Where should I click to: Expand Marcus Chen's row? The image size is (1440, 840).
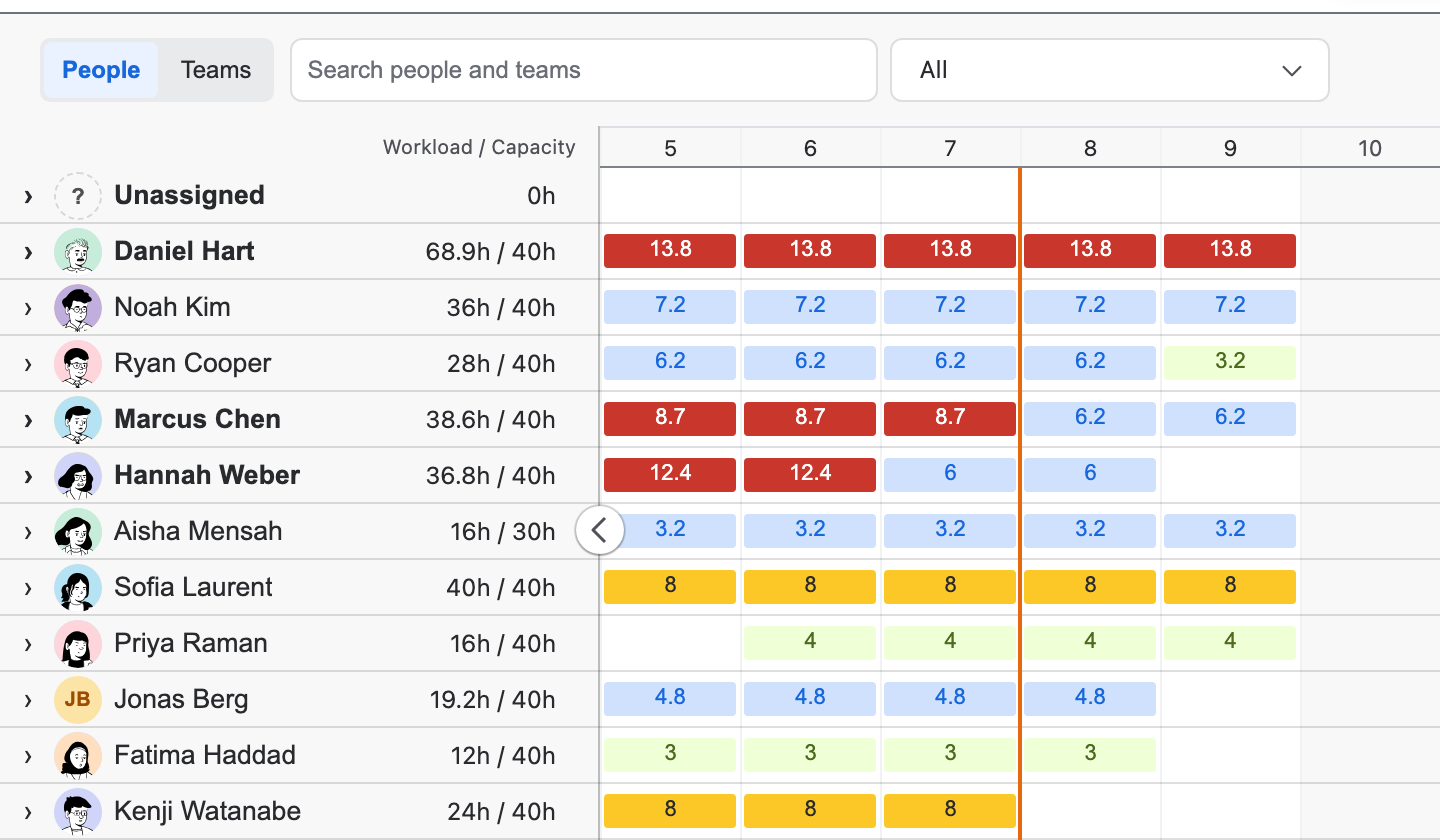pyautogui.click(x=28, y=420)
